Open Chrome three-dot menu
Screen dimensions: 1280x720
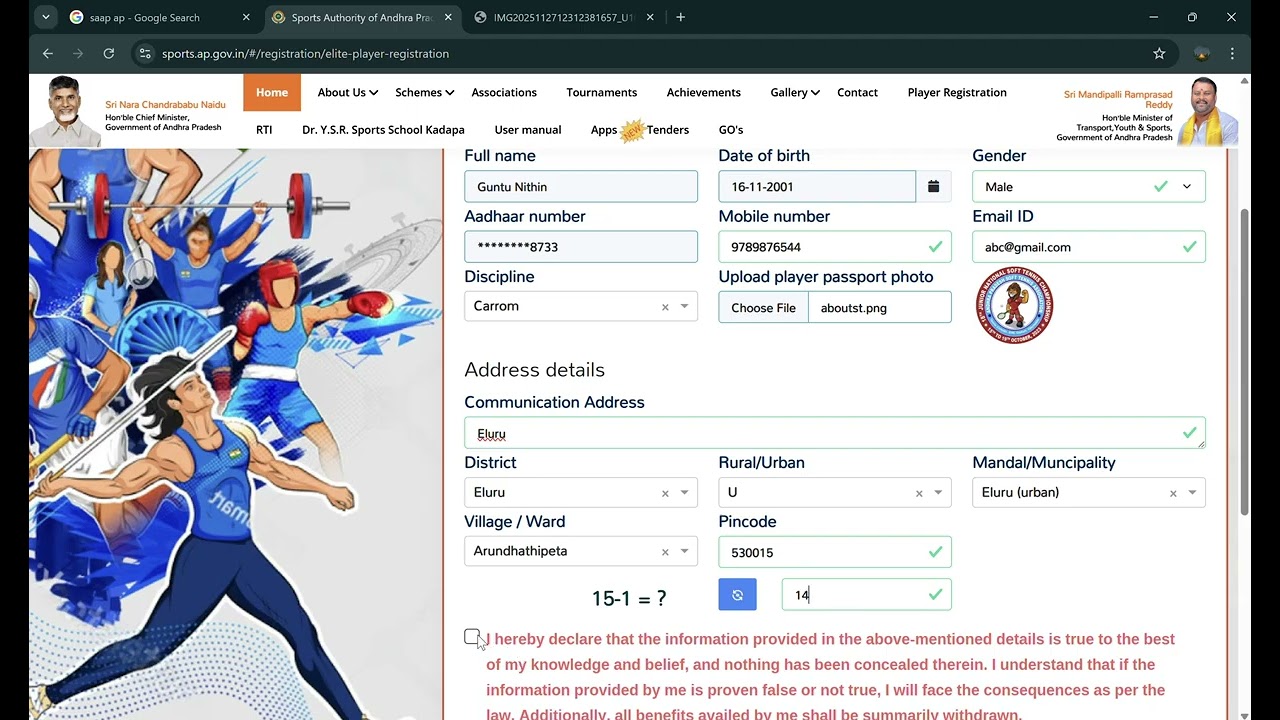coord(1232,53)
